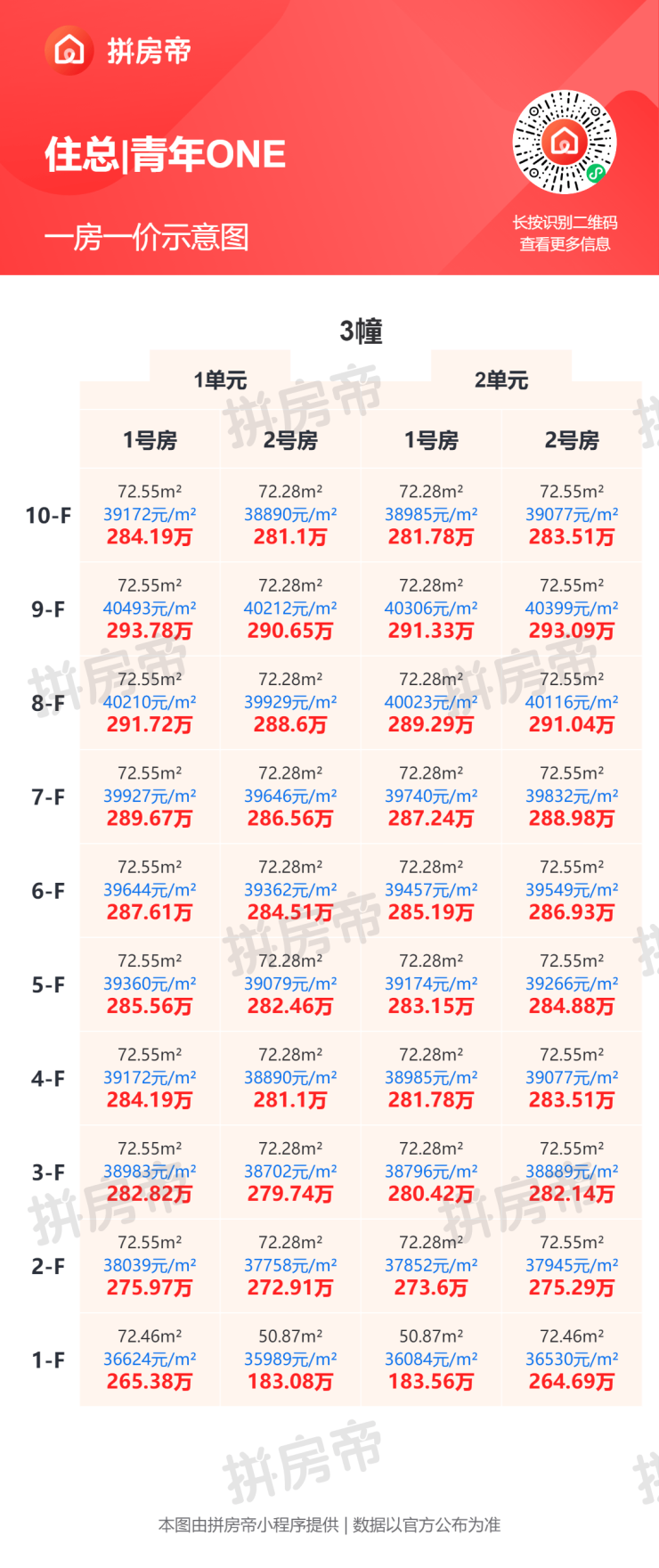Select the 5-F floor row label
The width and height of the screenshot is (659, 1568).
click(x=48, y=985)
